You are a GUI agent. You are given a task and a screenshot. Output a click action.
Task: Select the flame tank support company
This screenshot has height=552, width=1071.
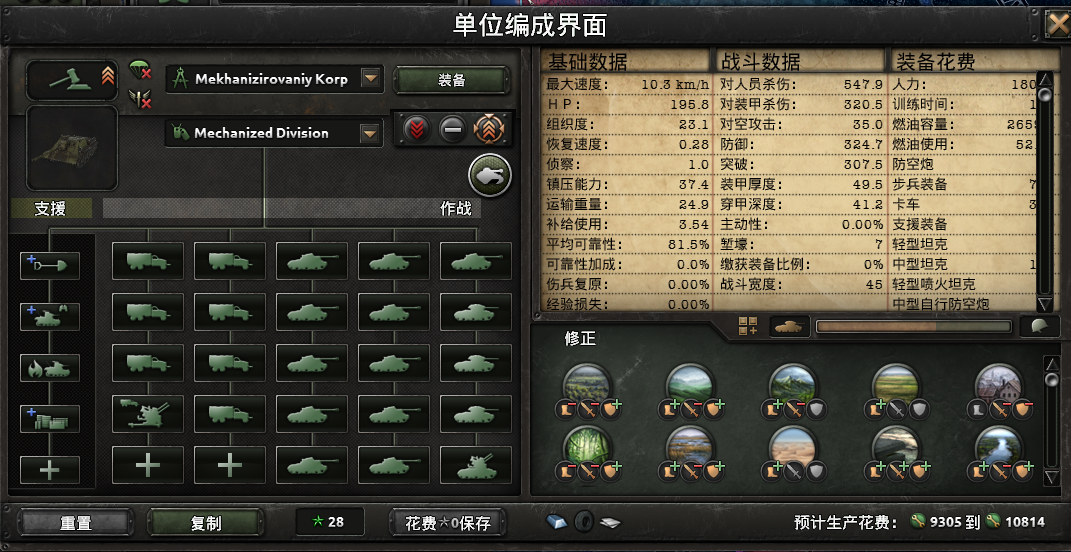(x=50, y=368)
